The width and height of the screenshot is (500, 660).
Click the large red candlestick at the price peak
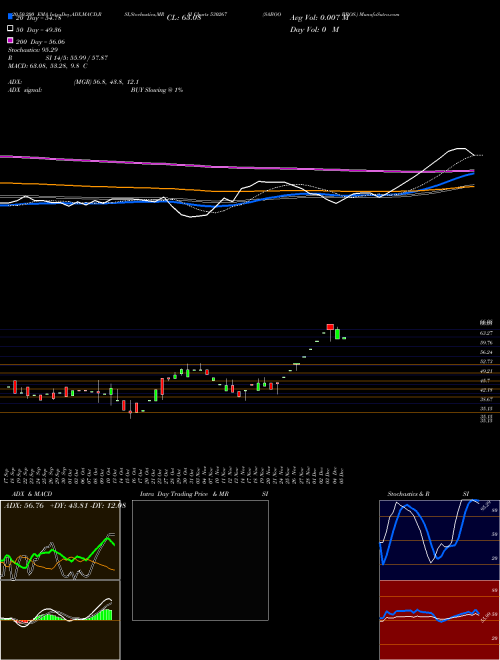click(330, 327)
